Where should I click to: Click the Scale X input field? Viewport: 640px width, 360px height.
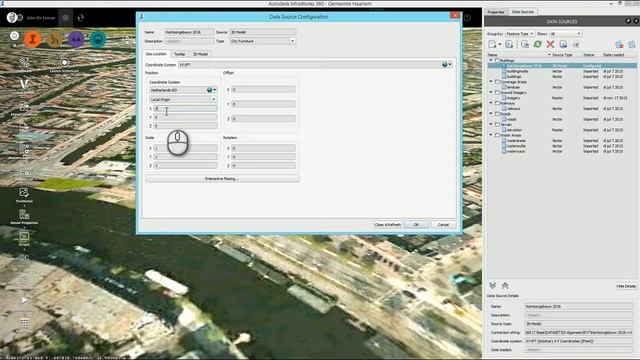186,148
